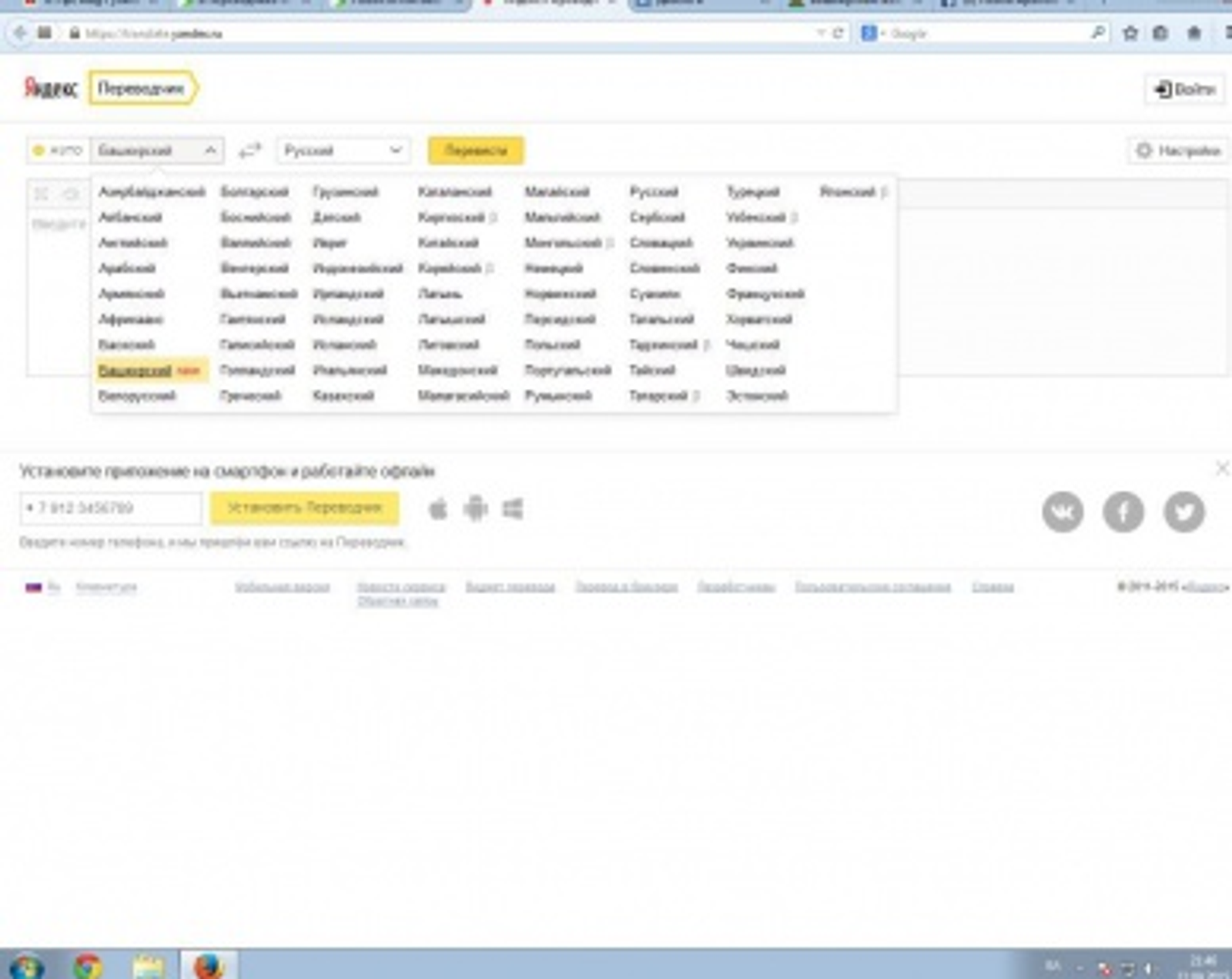The image size is (1232, 979).
Task: Click the Windows Phone app icon
Action: point(513,509)
